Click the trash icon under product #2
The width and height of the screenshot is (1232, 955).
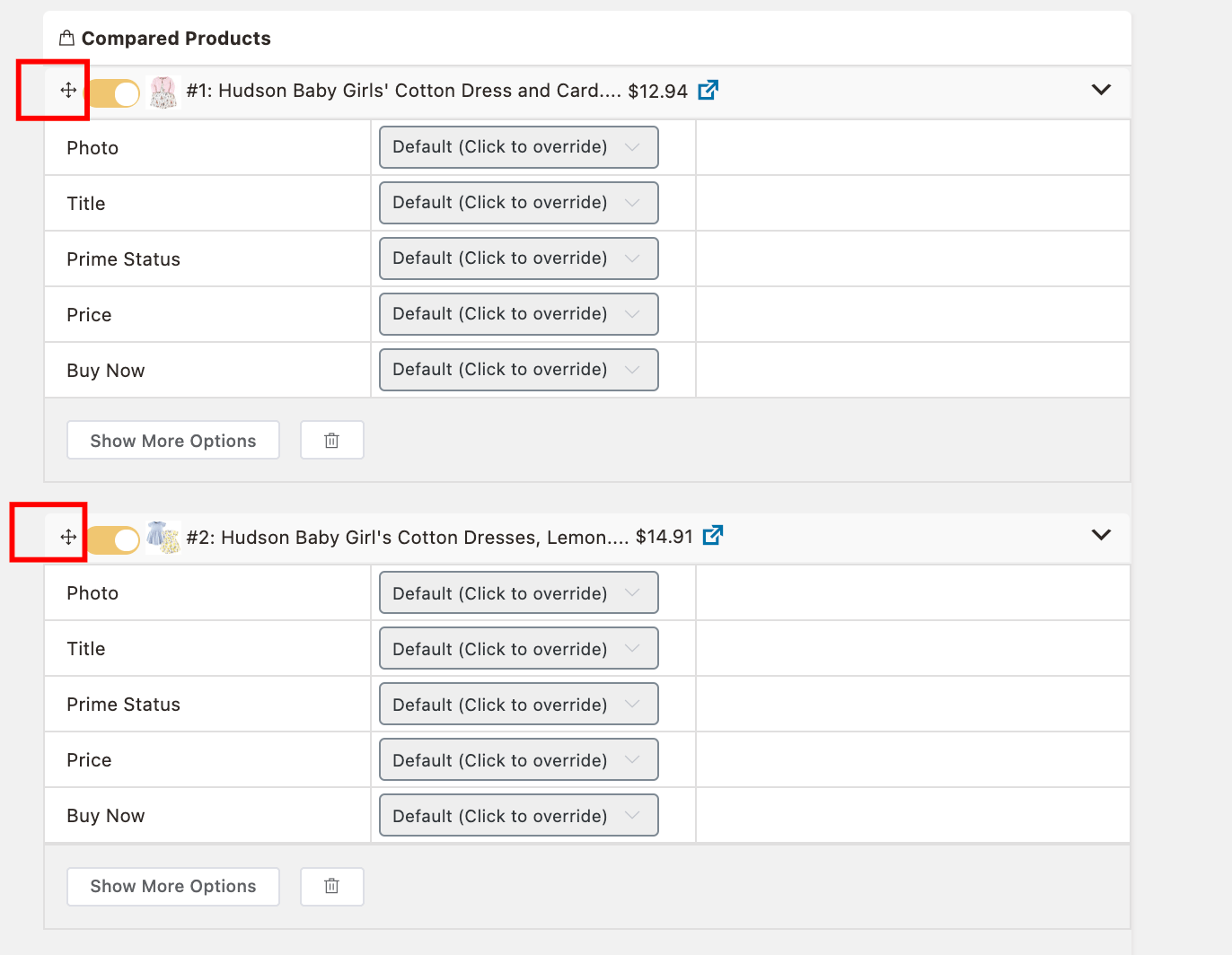[x=332, y=886]
